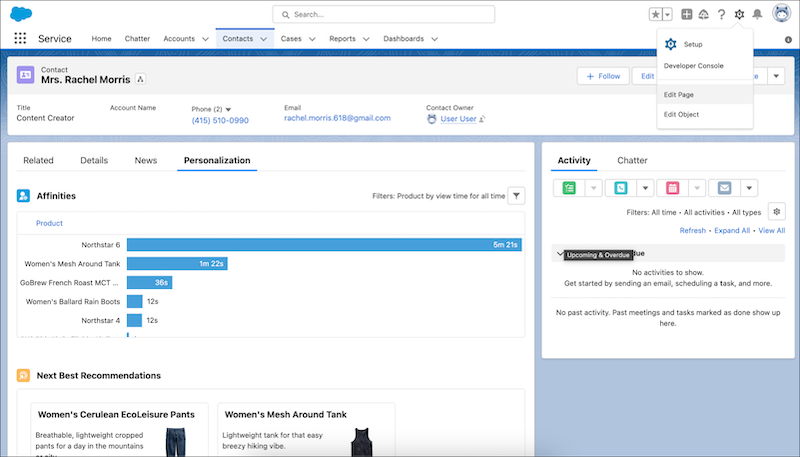Choose Edit Object in gear menu
The height and width of the screenshot is (457, 800).
tap(705, 114)
